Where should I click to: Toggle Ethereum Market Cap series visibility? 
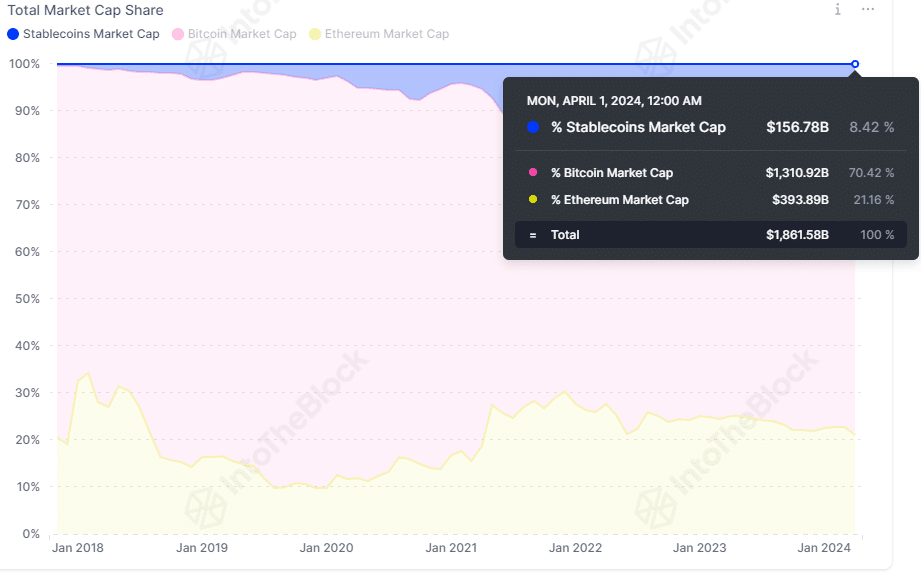379,34
